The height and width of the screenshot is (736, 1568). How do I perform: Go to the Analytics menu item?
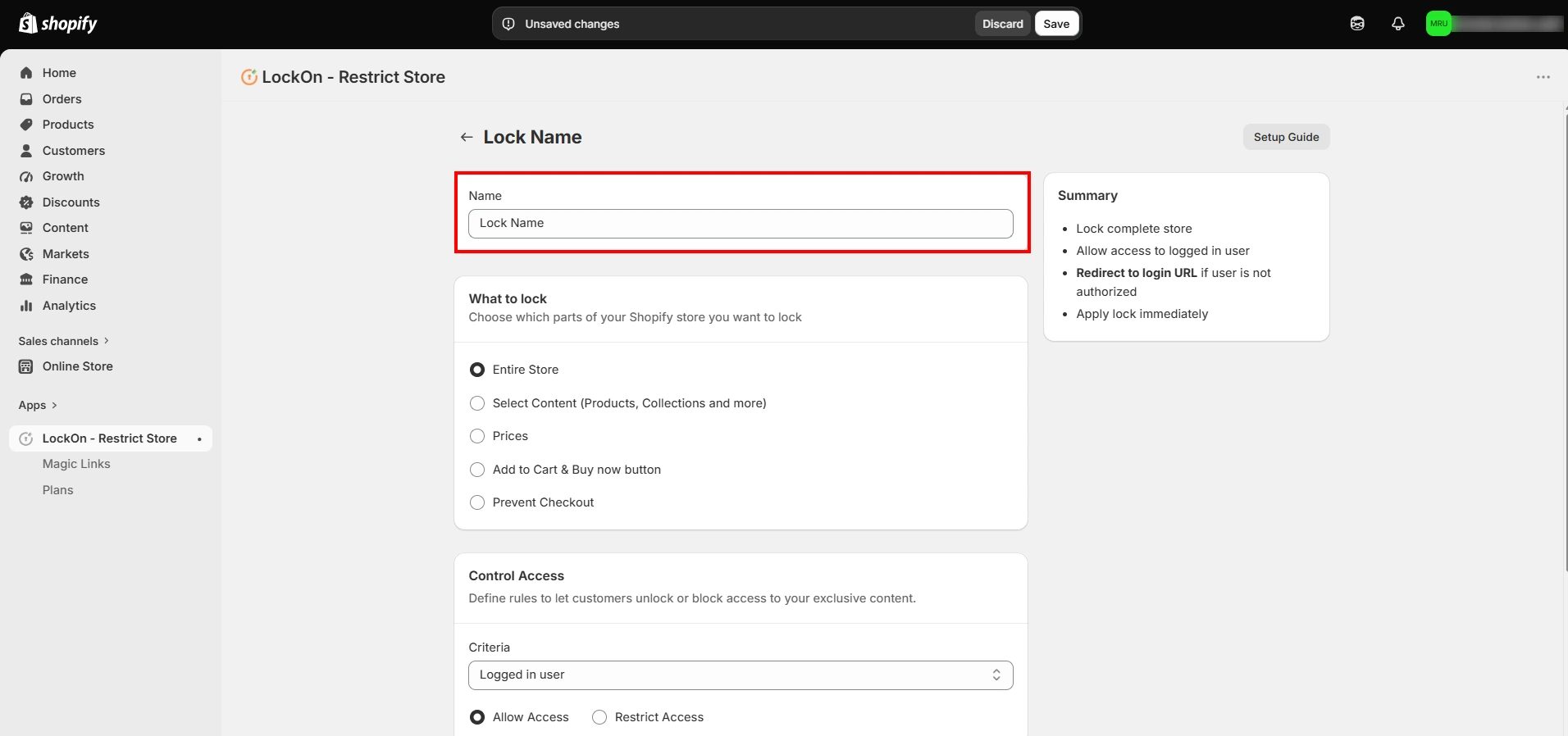pos(69,306)
